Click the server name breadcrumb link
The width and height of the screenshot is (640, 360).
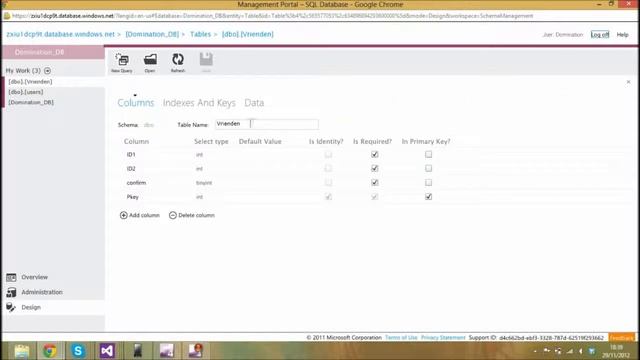(60, 34)
